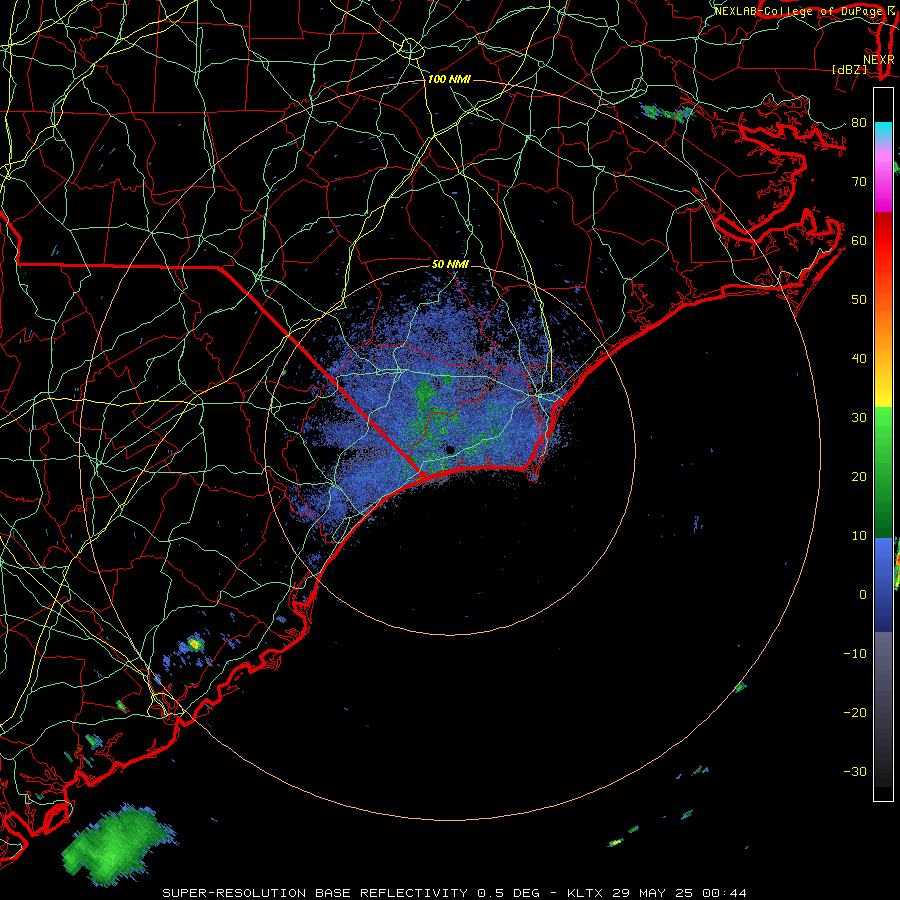
Task: Click the 70 value on the dBZ scale
Action: [859, 181]
